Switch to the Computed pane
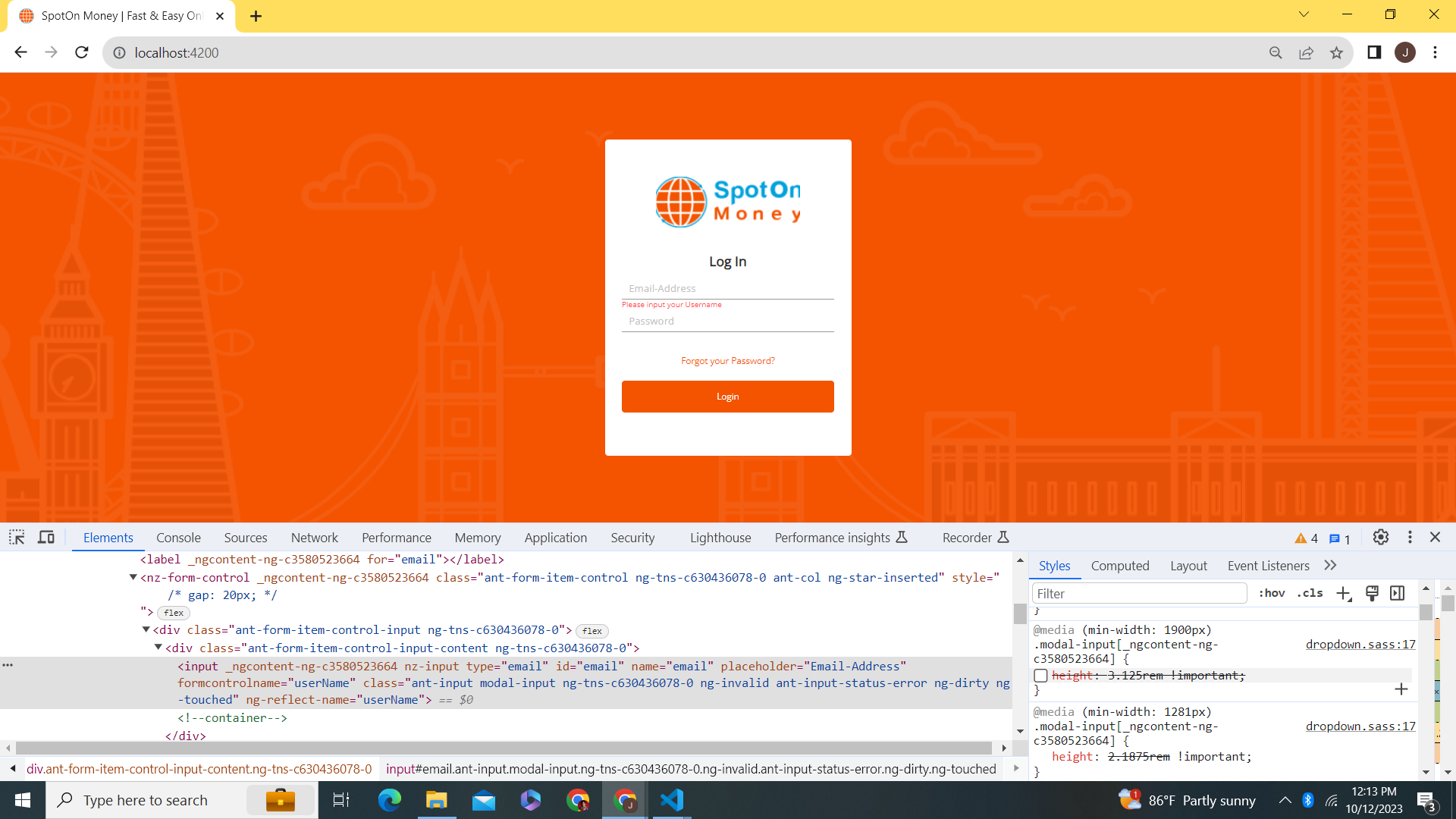The height and width of the screenshot is (819, 1456). [x=1120, y=566]
